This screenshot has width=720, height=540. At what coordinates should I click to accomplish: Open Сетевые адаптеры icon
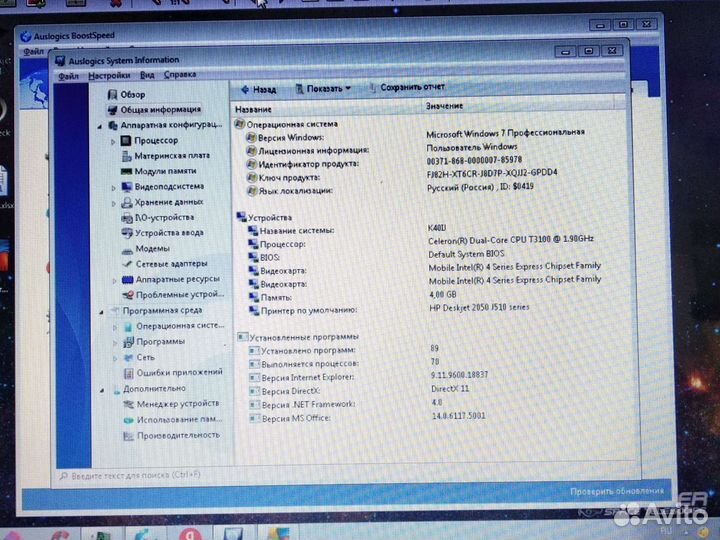[x=128, y=264]
